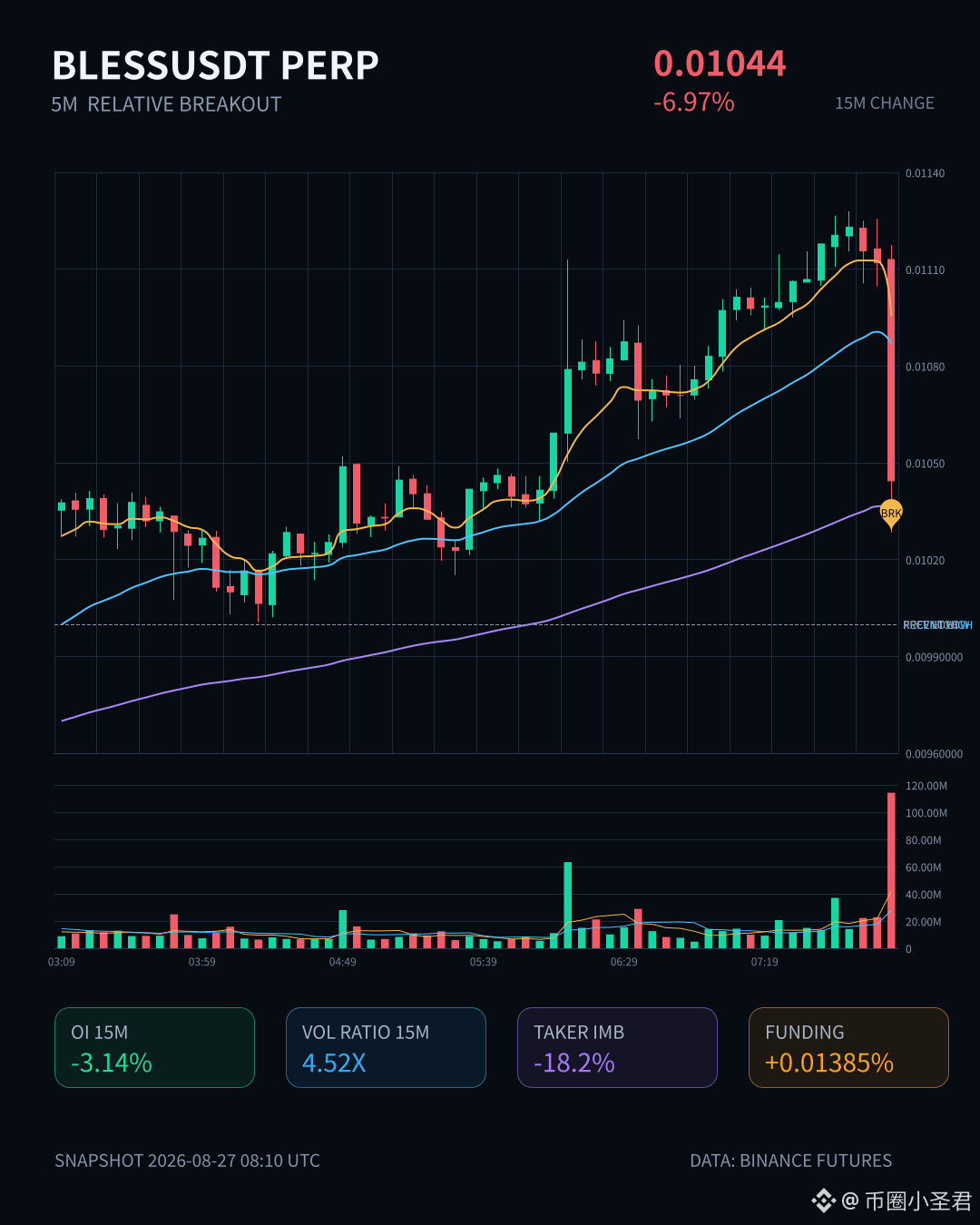Image resolution: width=980 pixels, height=1225 pixels.
Task: Click the recent high dashed line label
Action: click(937, 625)
